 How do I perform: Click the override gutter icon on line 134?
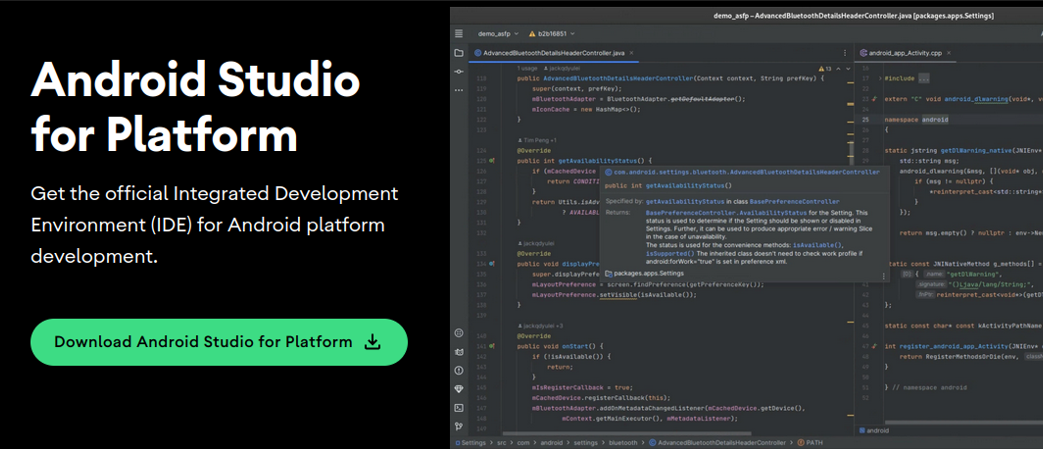coord(492,264)
